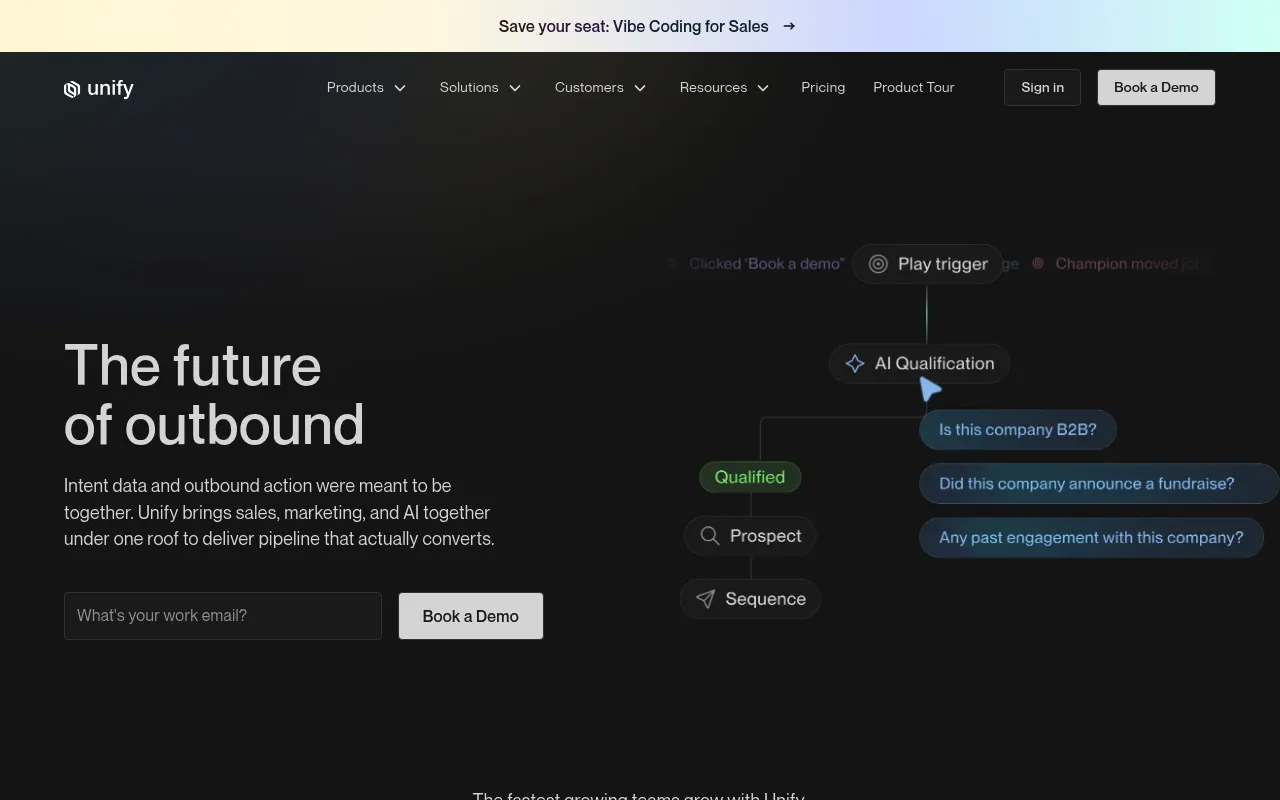Click the red dot beside Champion moved
This screenshot has width=1280, height=800.
point(1038,263)
